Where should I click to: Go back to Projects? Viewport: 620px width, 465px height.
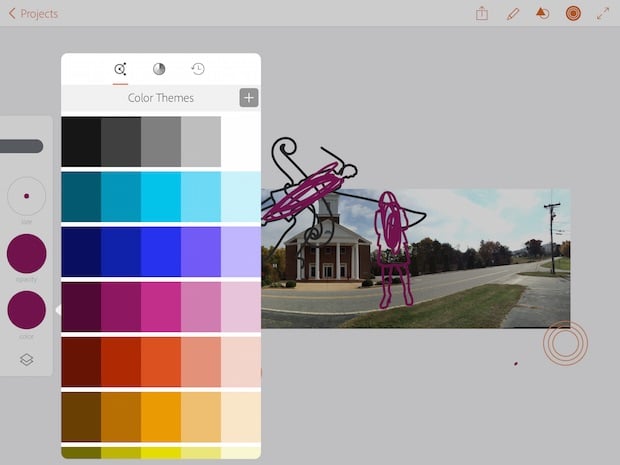33,14
